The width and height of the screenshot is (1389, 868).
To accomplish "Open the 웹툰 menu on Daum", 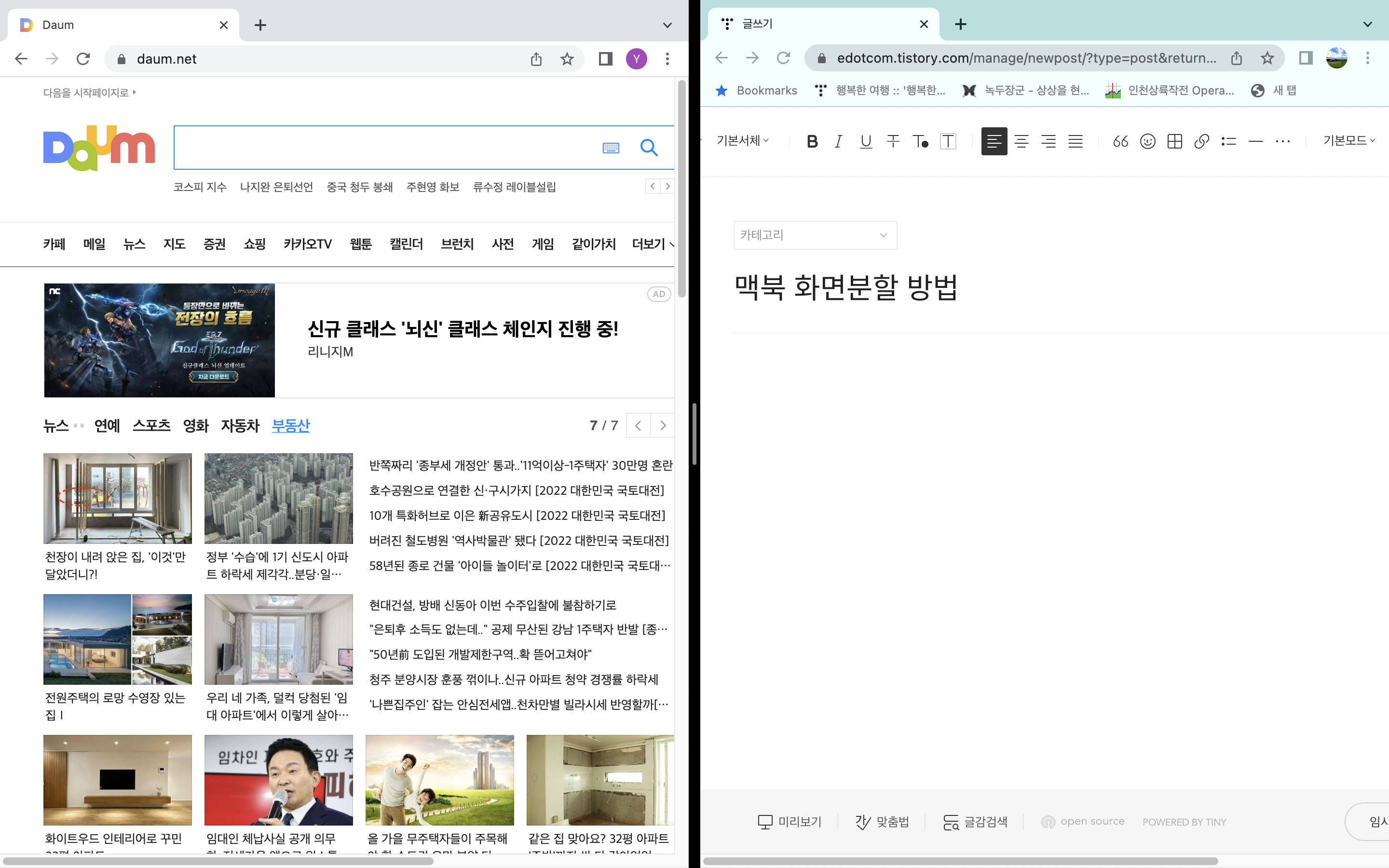I will 361,244.
